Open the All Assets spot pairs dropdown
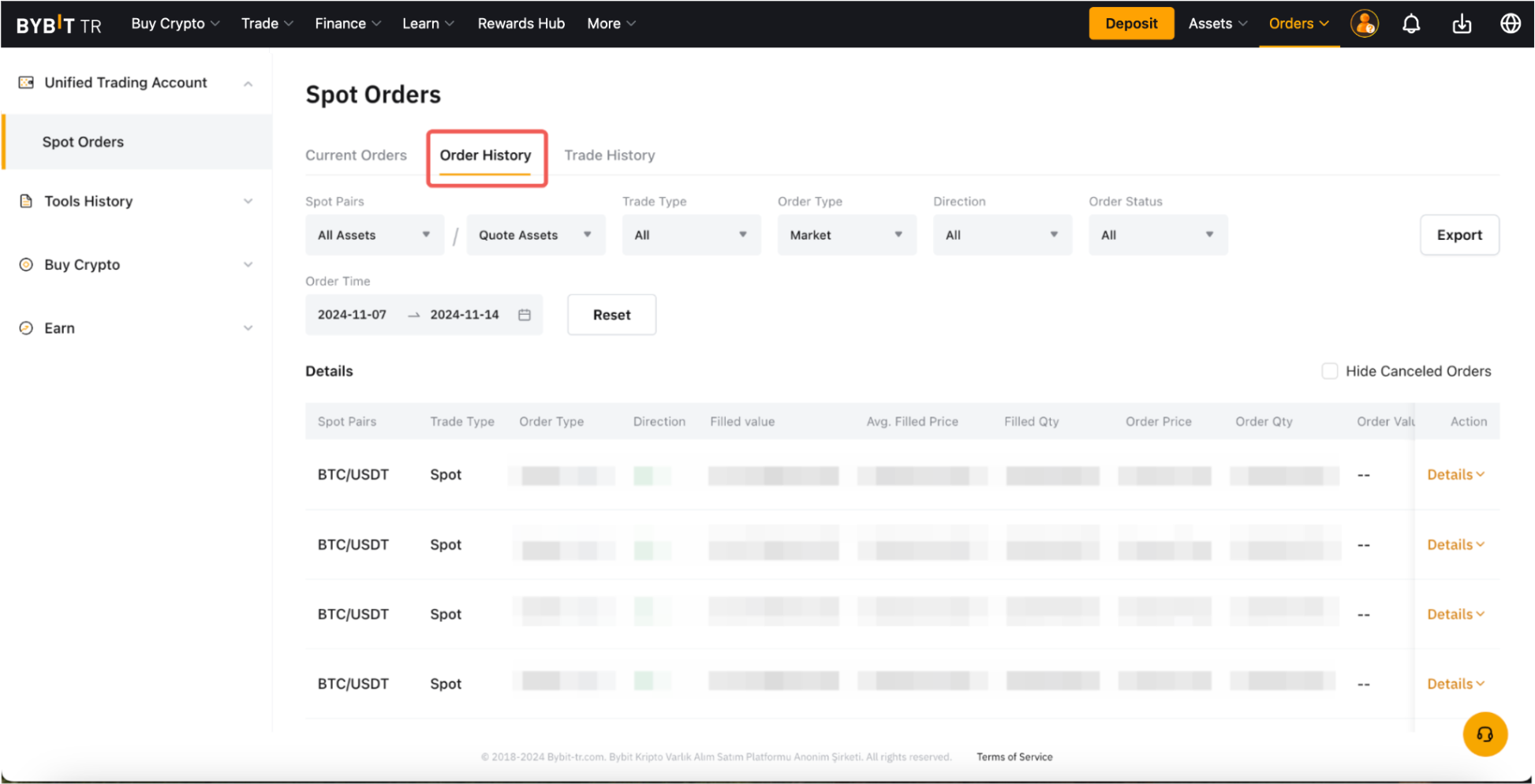 374,235
